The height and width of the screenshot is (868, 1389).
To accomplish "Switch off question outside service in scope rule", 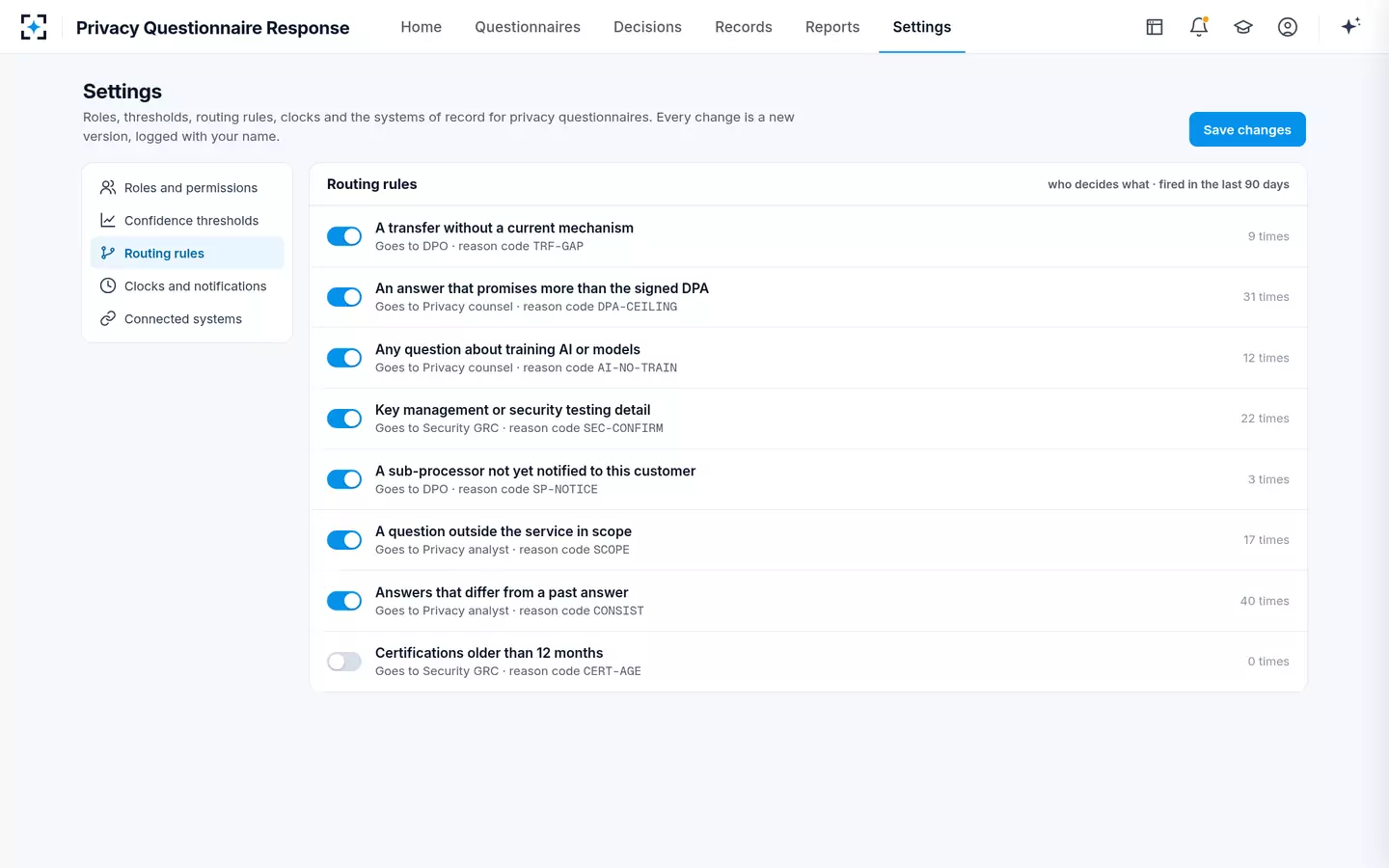I will pos(344,540).
